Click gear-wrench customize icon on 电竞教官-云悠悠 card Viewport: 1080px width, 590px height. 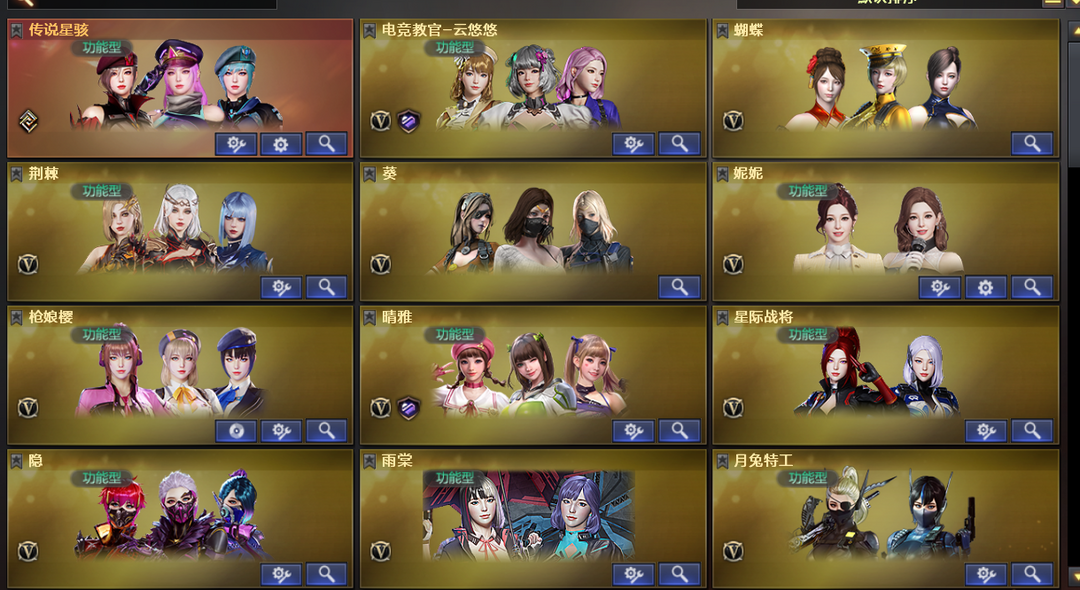633,144
